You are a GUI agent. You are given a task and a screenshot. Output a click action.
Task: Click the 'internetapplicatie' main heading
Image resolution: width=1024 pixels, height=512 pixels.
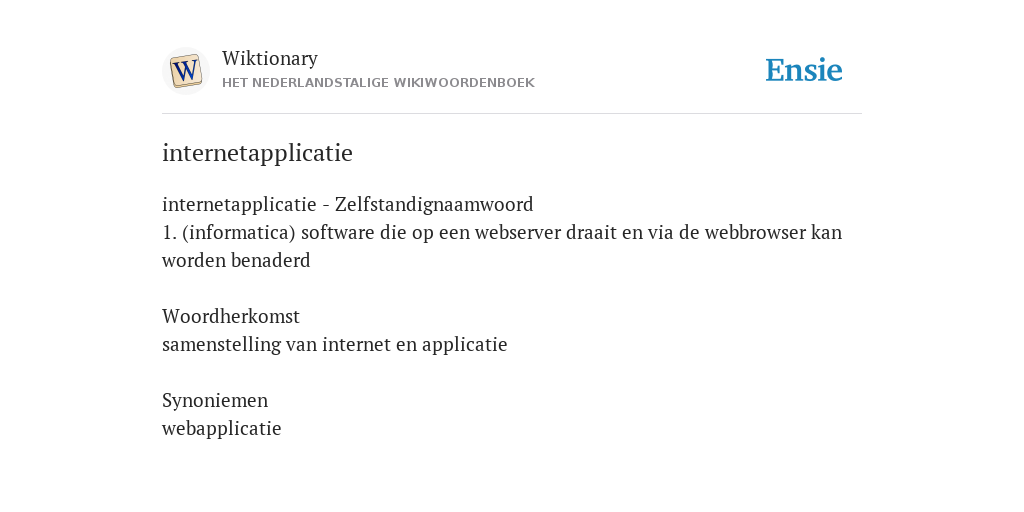(x=257, y=153)
